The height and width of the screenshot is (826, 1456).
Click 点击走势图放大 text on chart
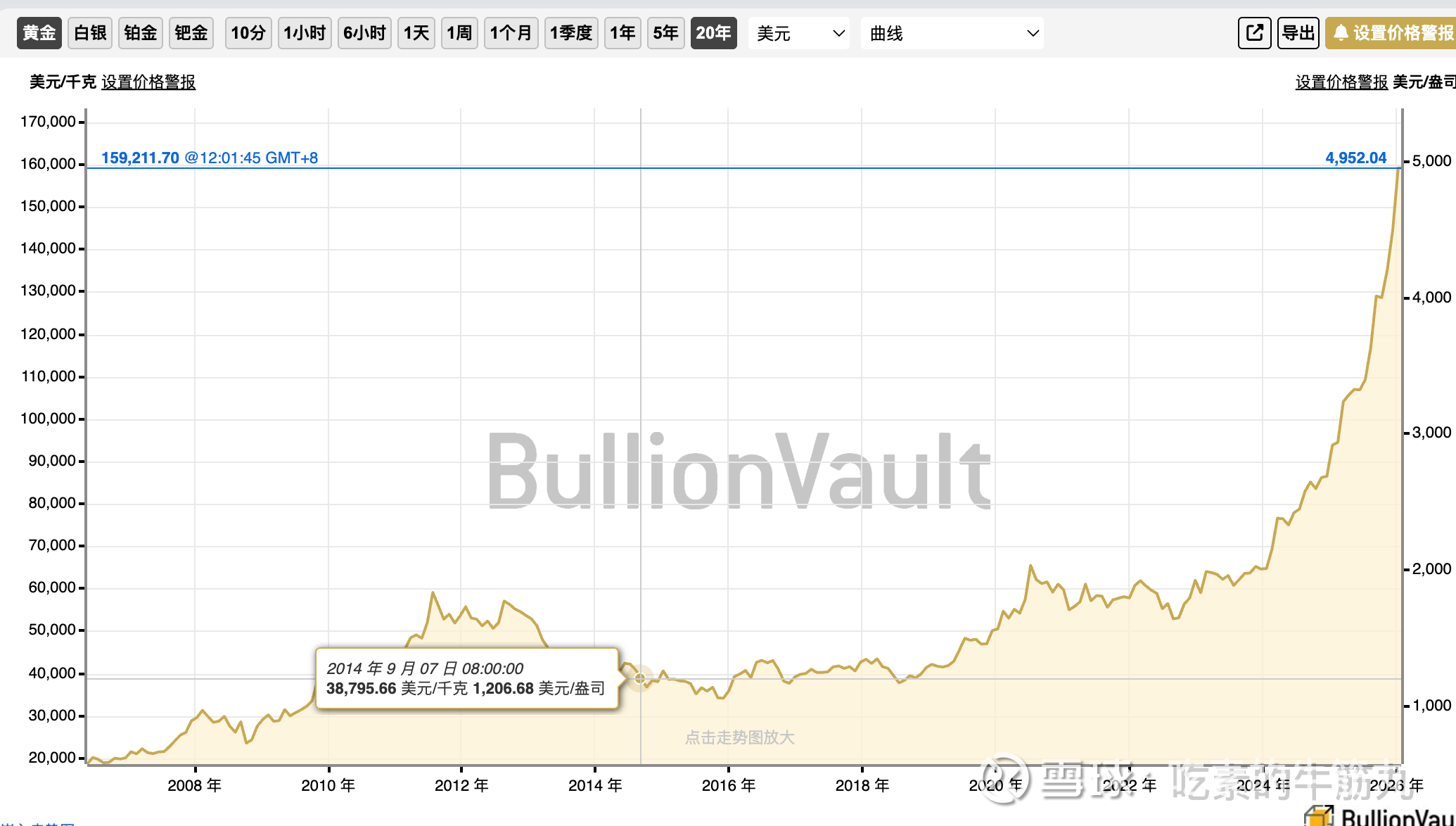(x=739, y=737)
